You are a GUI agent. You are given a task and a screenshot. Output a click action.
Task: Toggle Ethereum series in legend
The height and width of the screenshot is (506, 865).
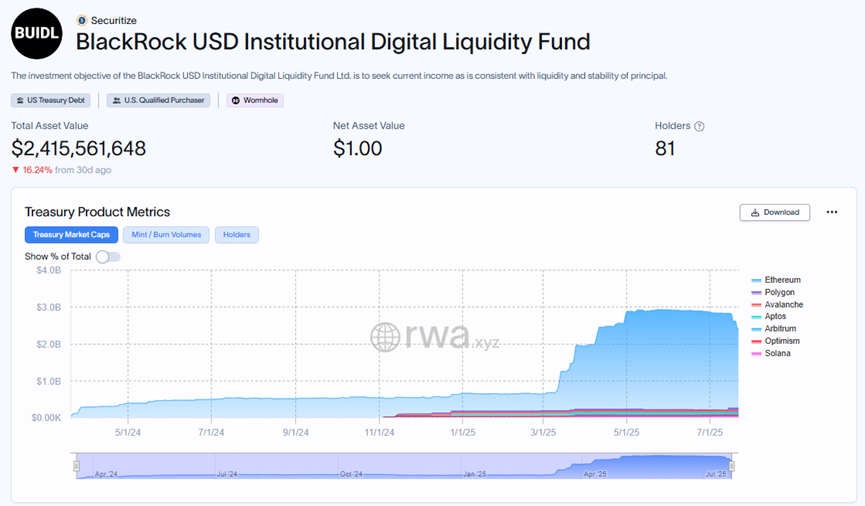(782, 280)
